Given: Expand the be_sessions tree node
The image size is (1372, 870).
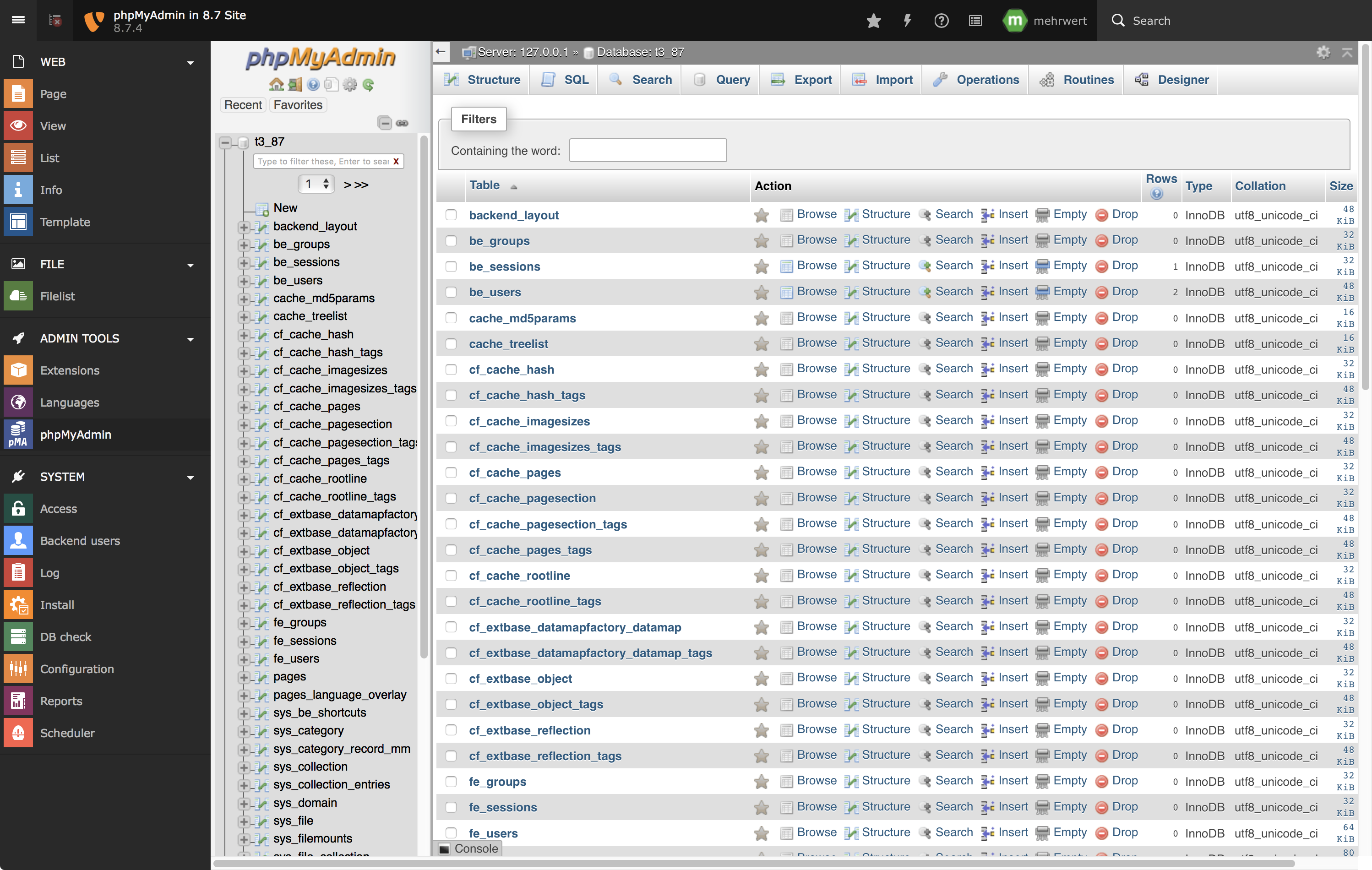Looking at the screenshot, I should 244,263.
